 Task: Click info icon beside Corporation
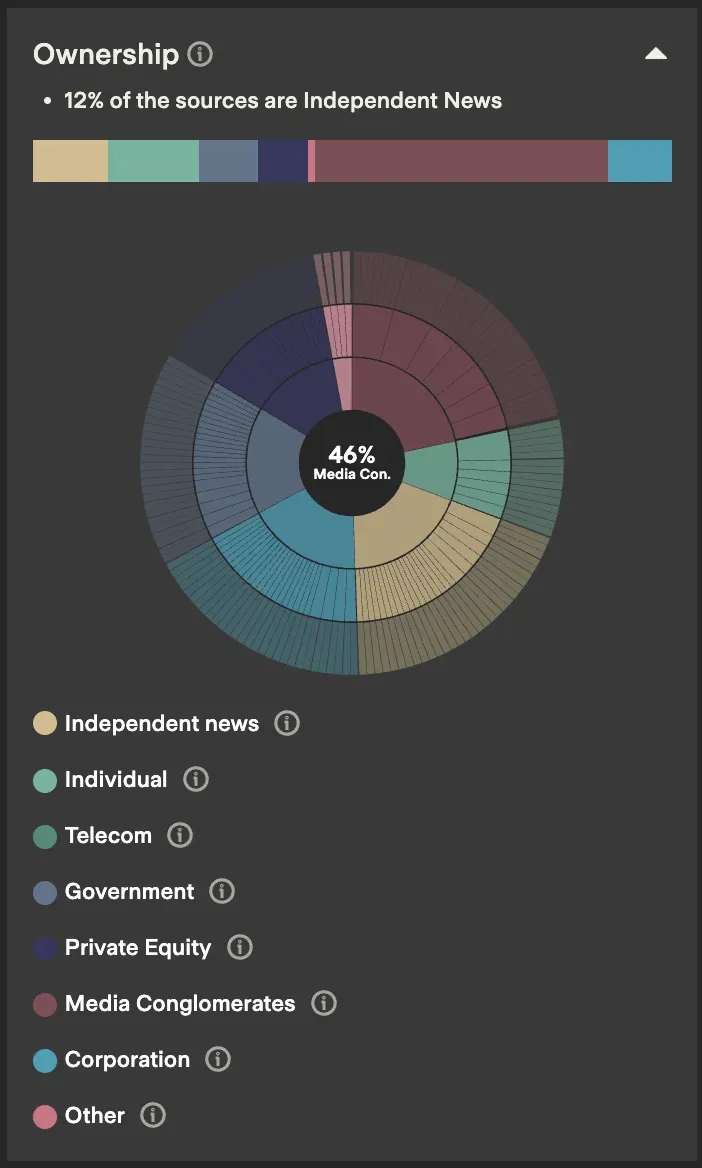[218, 1059]
